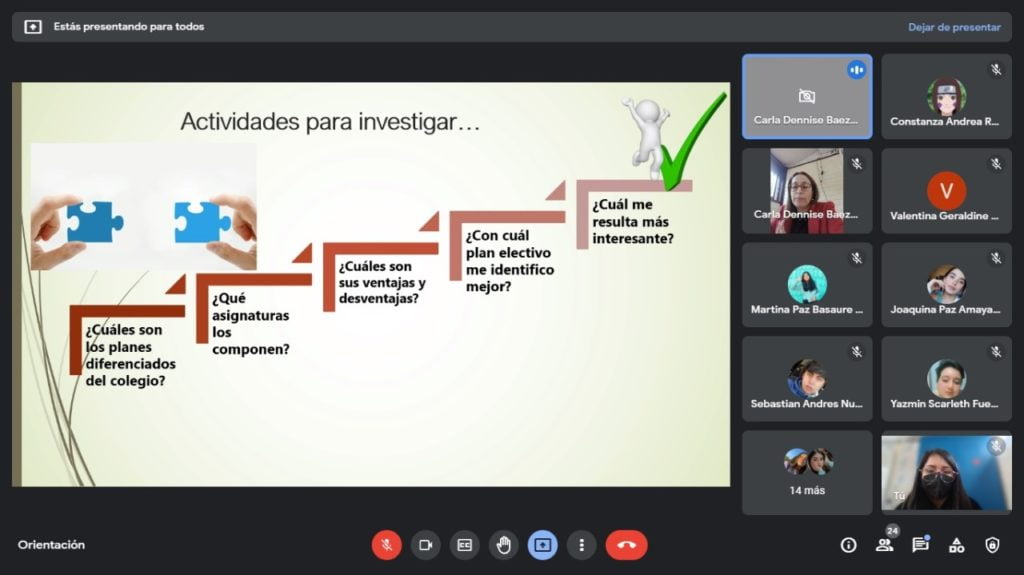Open host controls shield icon
The height and width of the screenshot is (575, 1024).
(992, 545)
